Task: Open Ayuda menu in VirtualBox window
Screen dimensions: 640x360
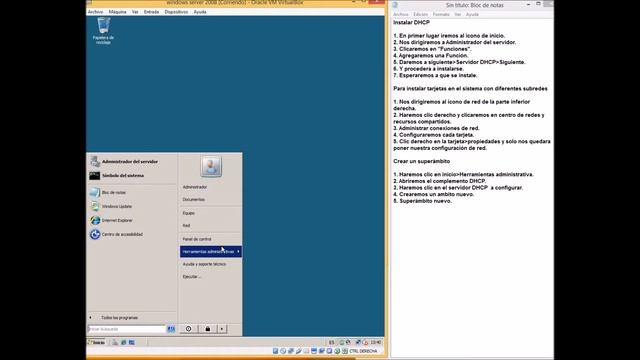Action: (200, 12)
